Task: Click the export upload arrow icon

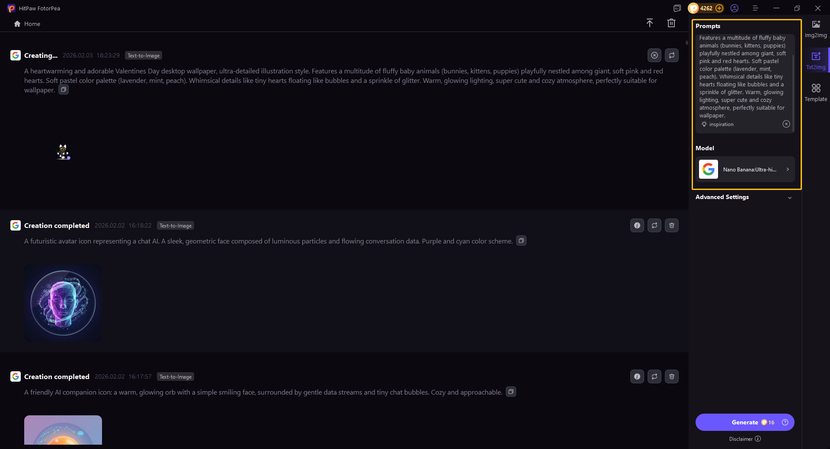Action: tap(649, 23)
